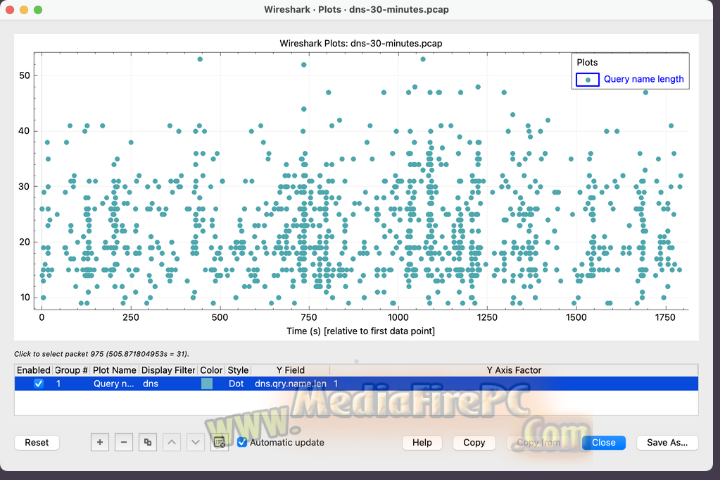This screenshot has width=720, height=480.
Task: Click the 'Plots' legend title
Action: pos(587,62)
